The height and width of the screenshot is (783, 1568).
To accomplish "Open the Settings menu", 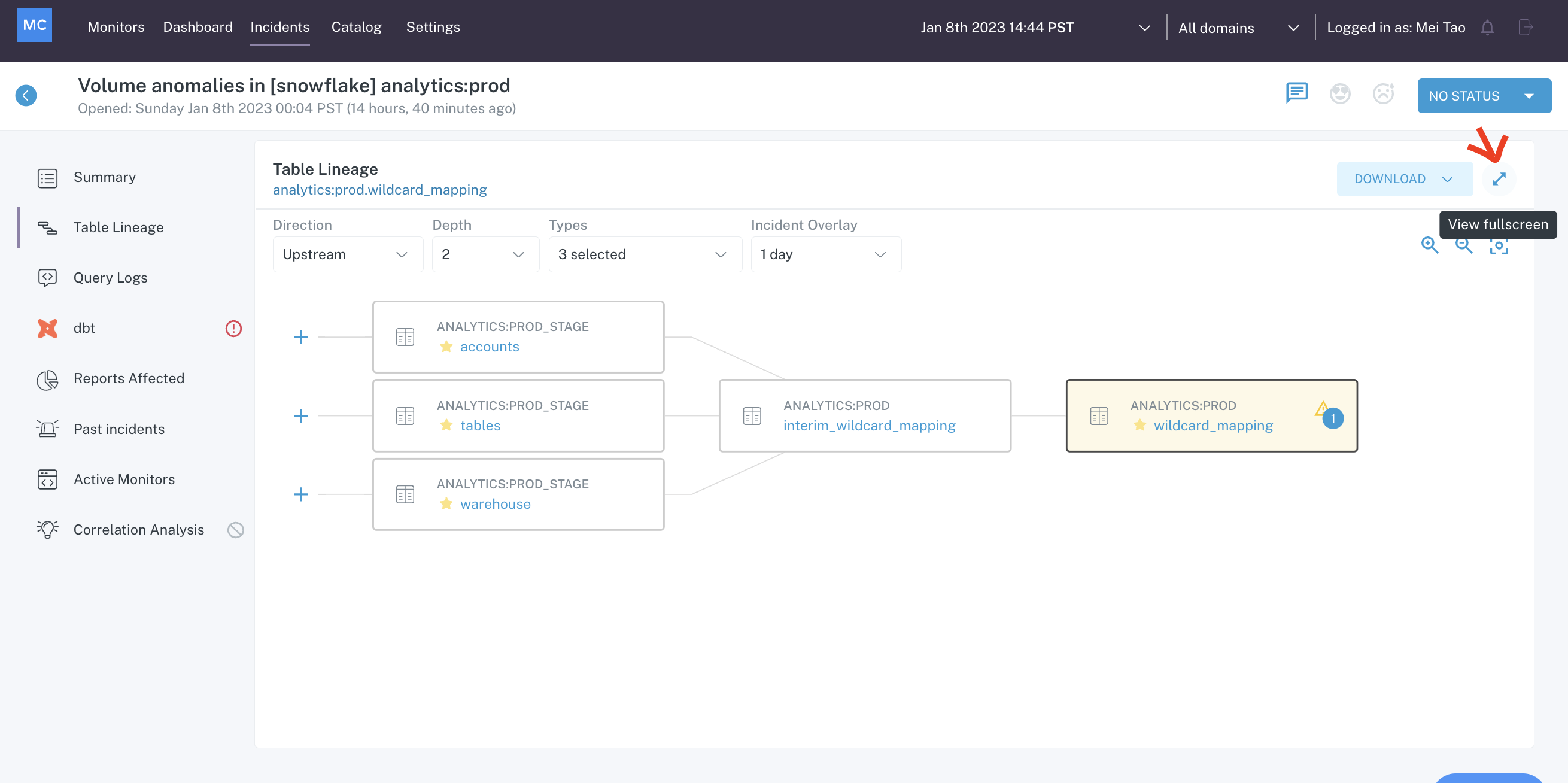I will pyautogui.click(x=433, y=27).
